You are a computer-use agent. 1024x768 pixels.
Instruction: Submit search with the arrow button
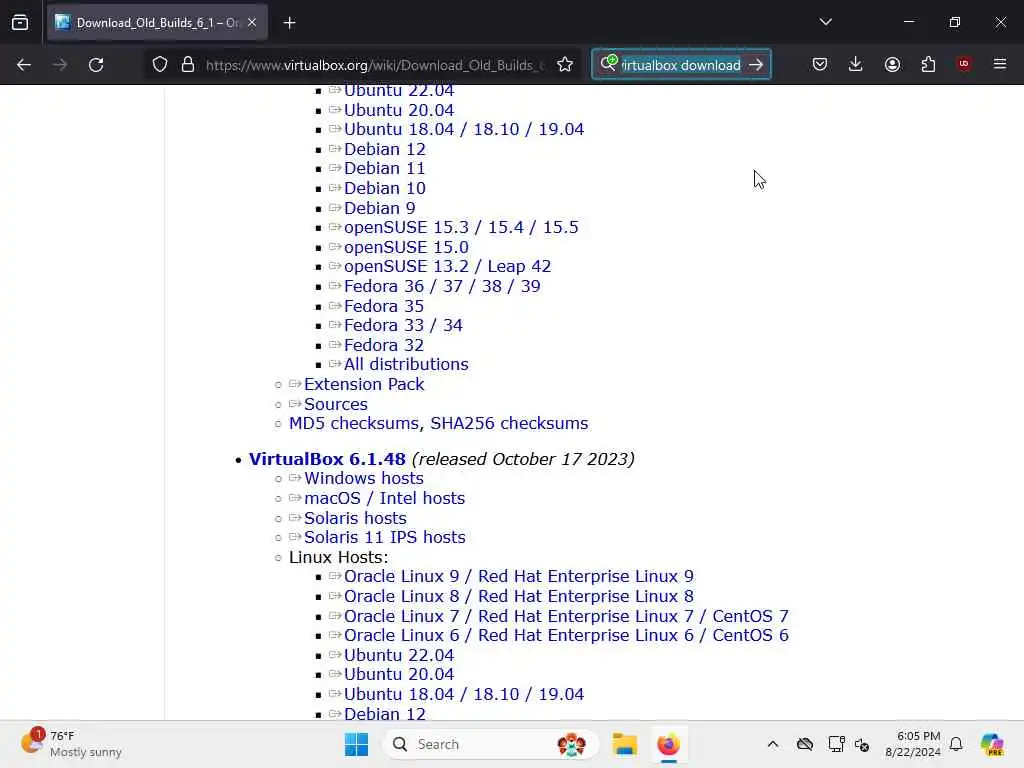click(x=756, y=65)
